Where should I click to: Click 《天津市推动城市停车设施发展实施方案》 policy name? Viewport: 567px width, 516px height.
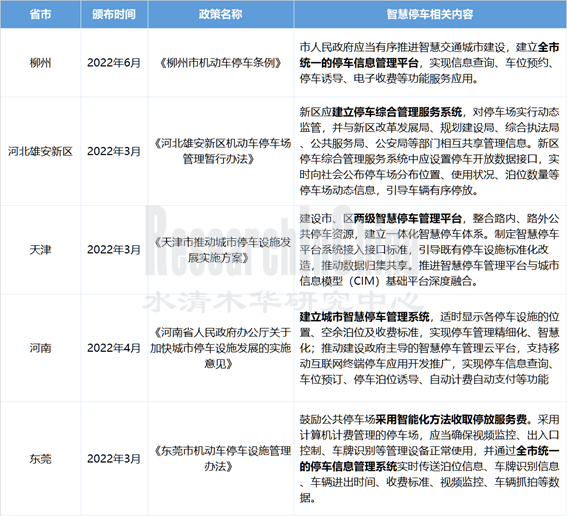coord(221,250)
